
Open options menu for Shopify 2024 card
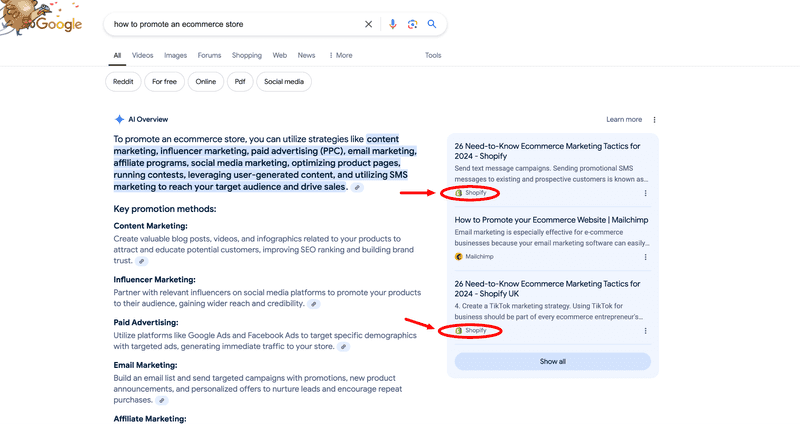(645, 193)
